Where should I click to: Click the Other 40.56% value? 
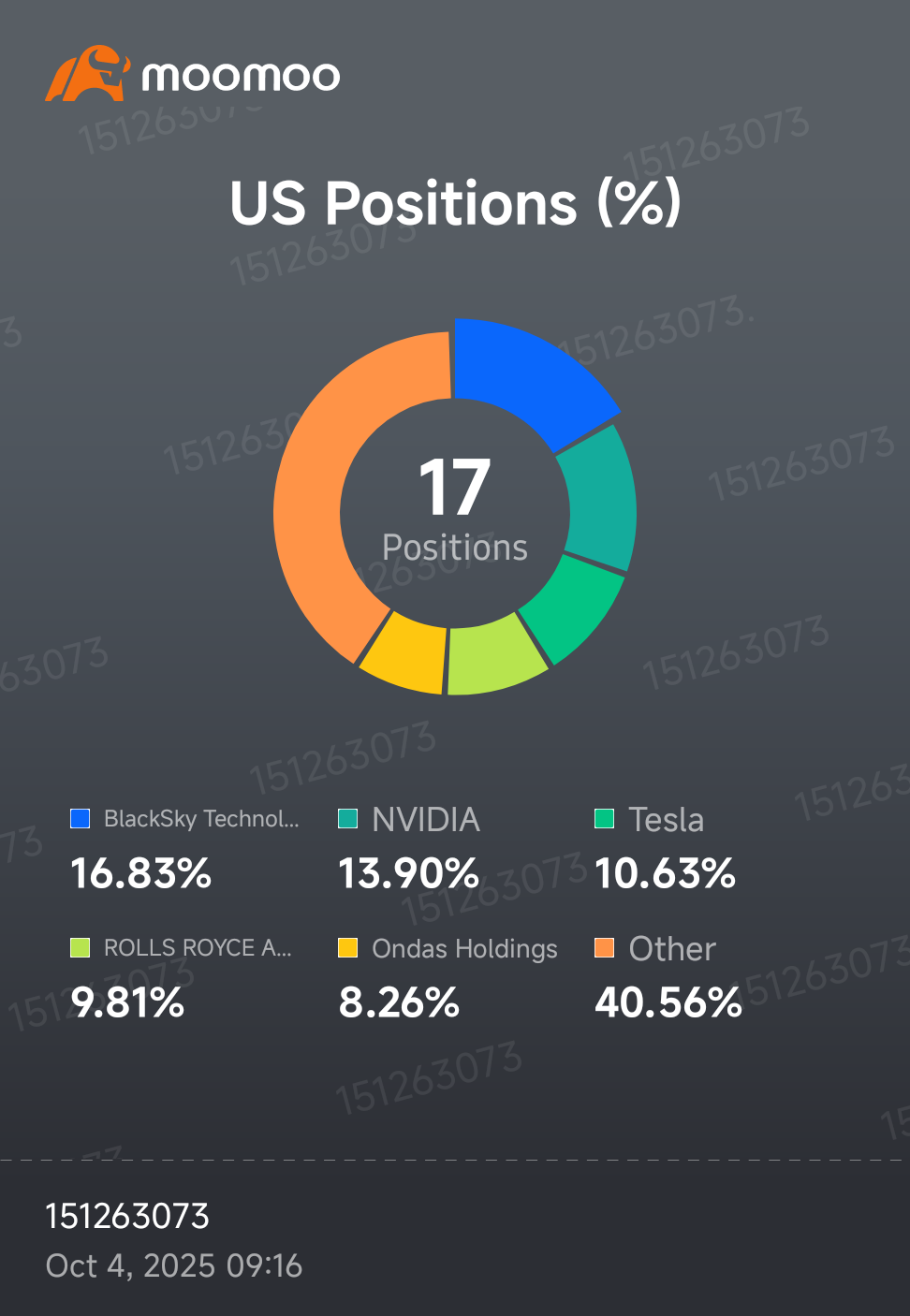pyautogui.click(x=668, y=1003)
